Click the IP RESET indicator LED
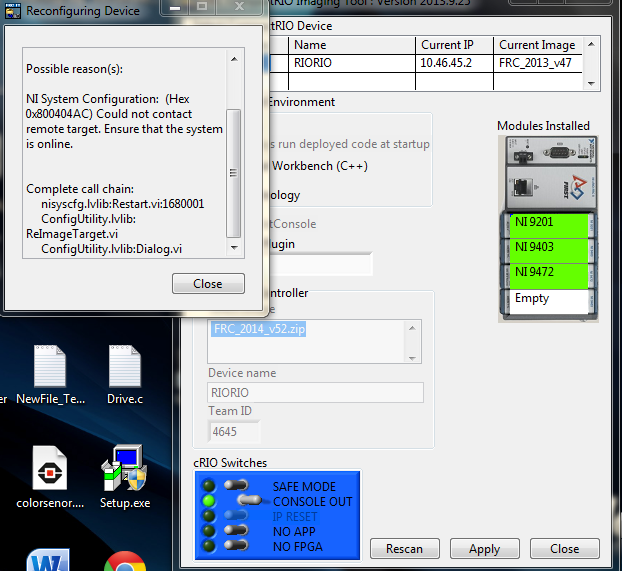The width and height of the screenshot is (622, 571). pos(209,515)
